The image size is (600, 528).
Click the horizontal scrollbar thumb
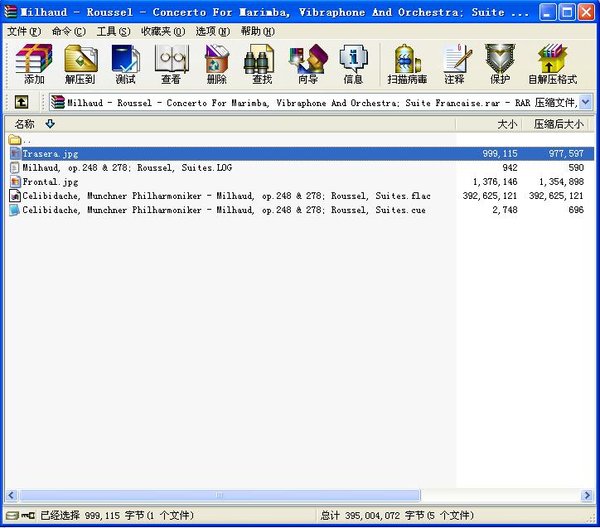220,495
